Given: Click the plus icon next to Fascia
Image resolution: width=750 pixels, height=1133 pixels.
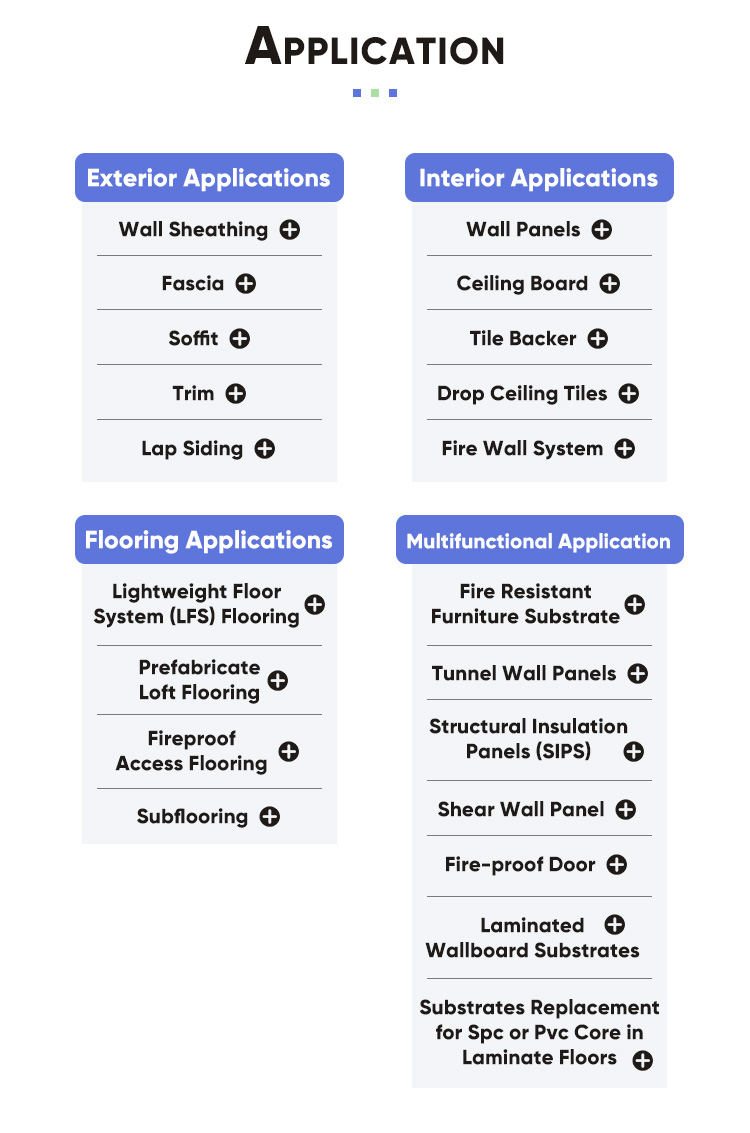Looking at the screenshot, I should click(x=246, y=284).
